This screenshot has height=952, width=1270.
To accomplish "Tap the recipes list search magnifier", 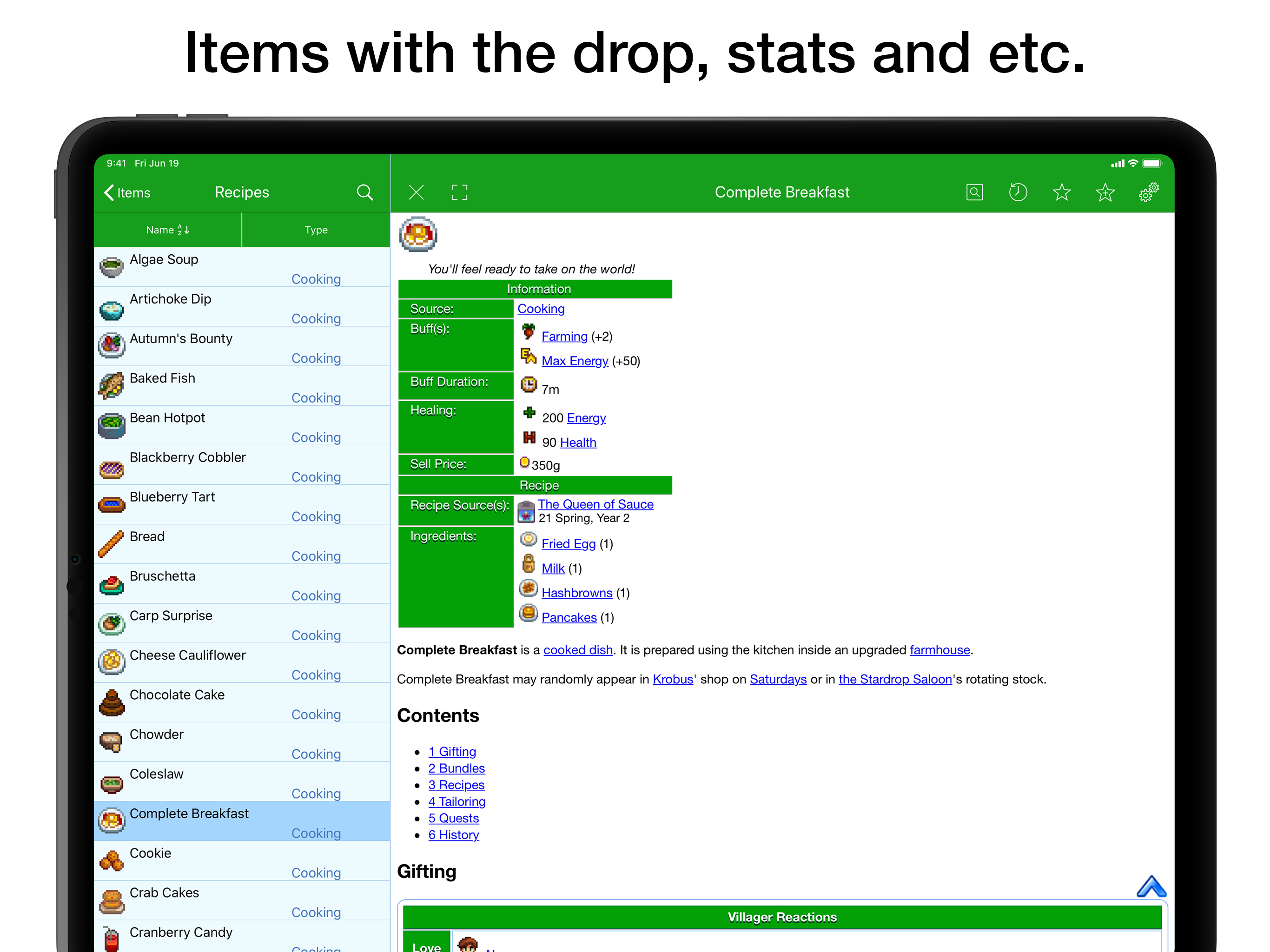I will pos(364,192).
